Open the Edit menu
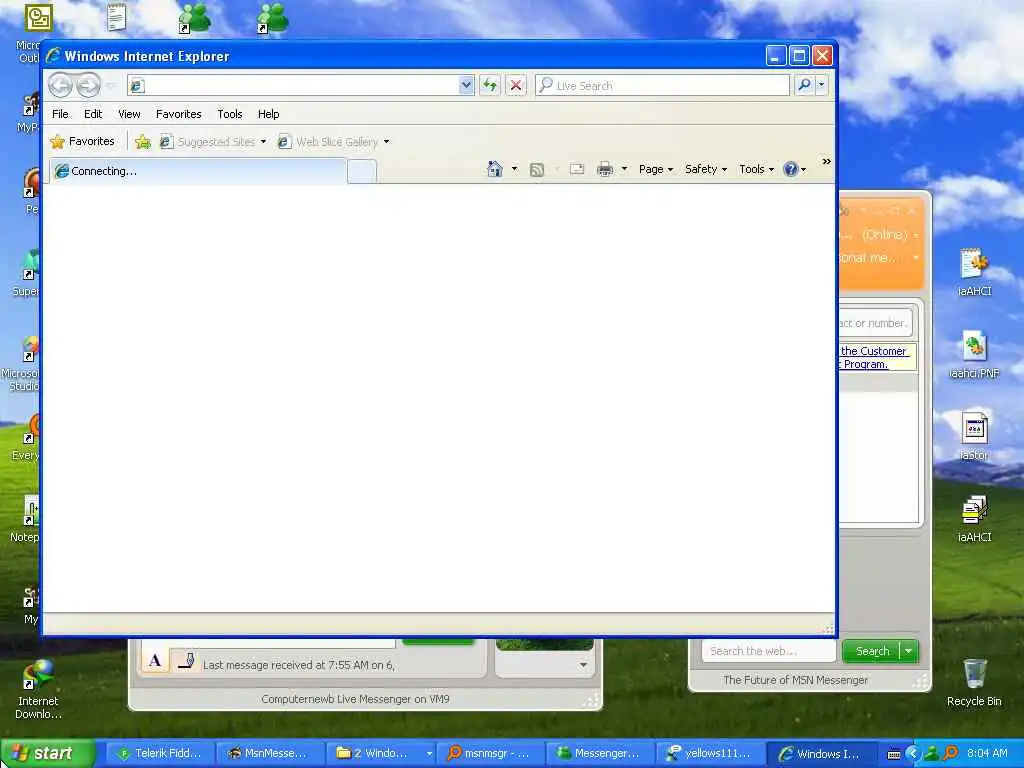1024x768 pixels. [x=93, y=114]
